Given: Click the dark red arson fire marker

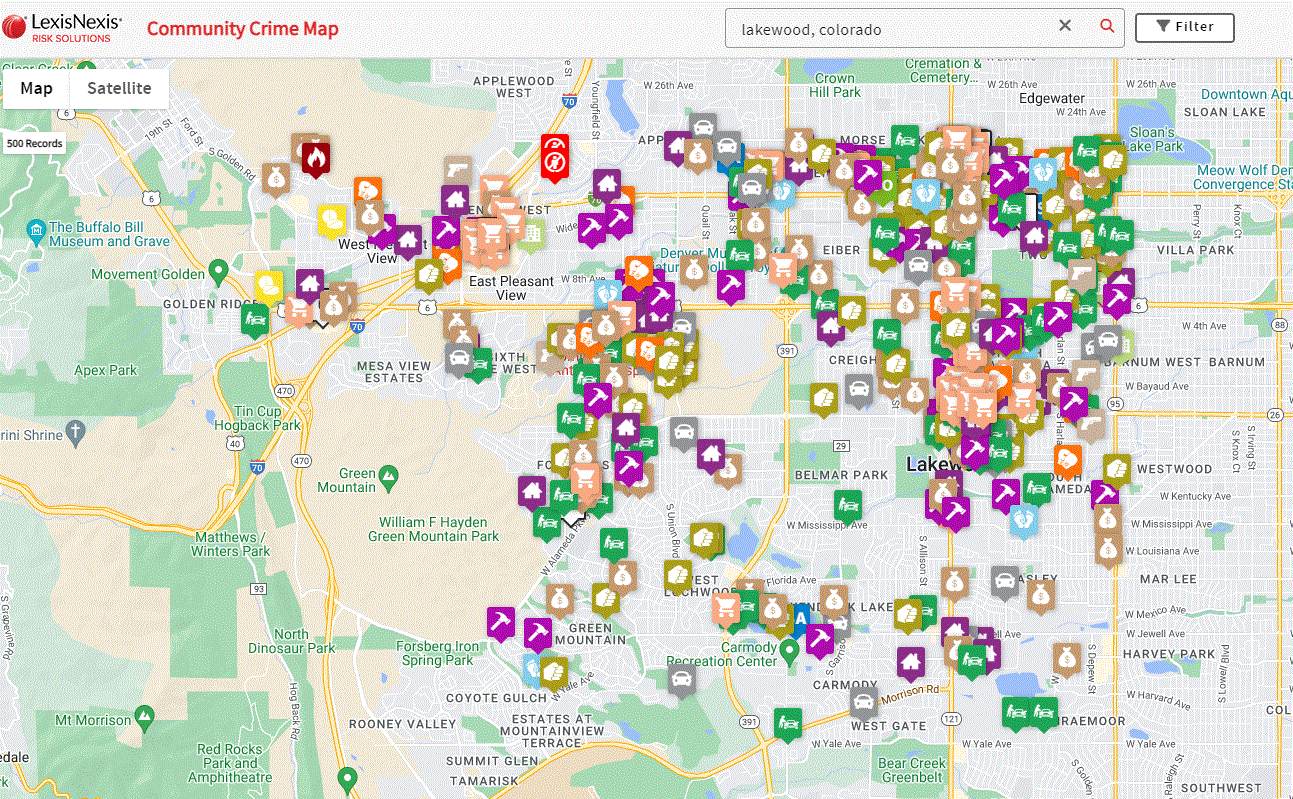Looking at the screenshot, I should (316, 159).
